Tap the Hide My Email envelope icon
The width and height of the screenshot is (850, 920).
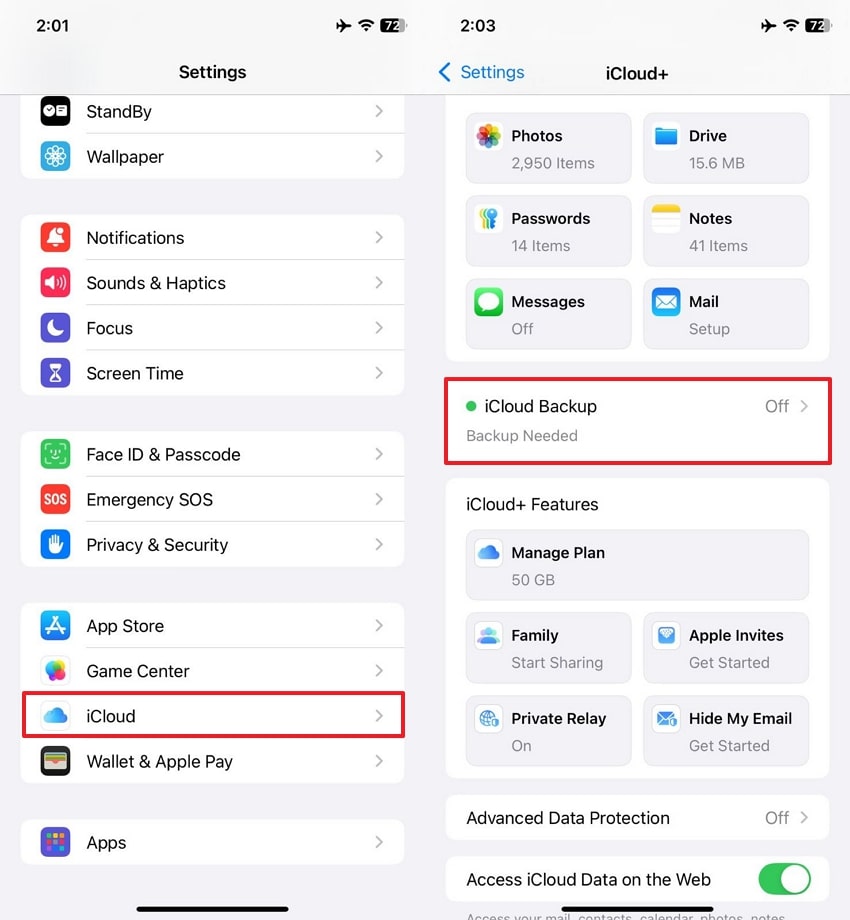(x=666, y=718)
